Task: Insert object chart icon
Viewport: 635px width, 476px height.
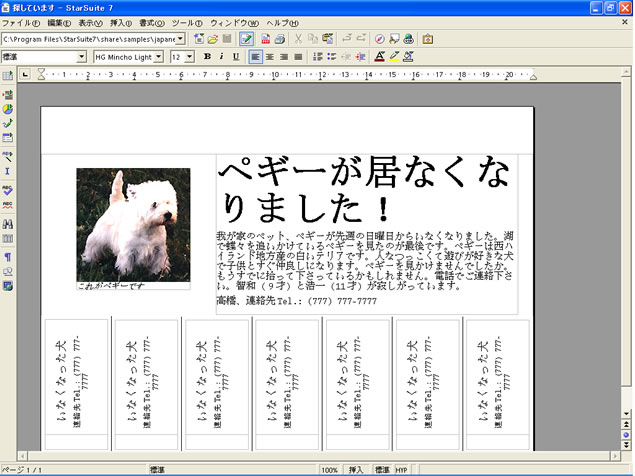Action: 8,109
